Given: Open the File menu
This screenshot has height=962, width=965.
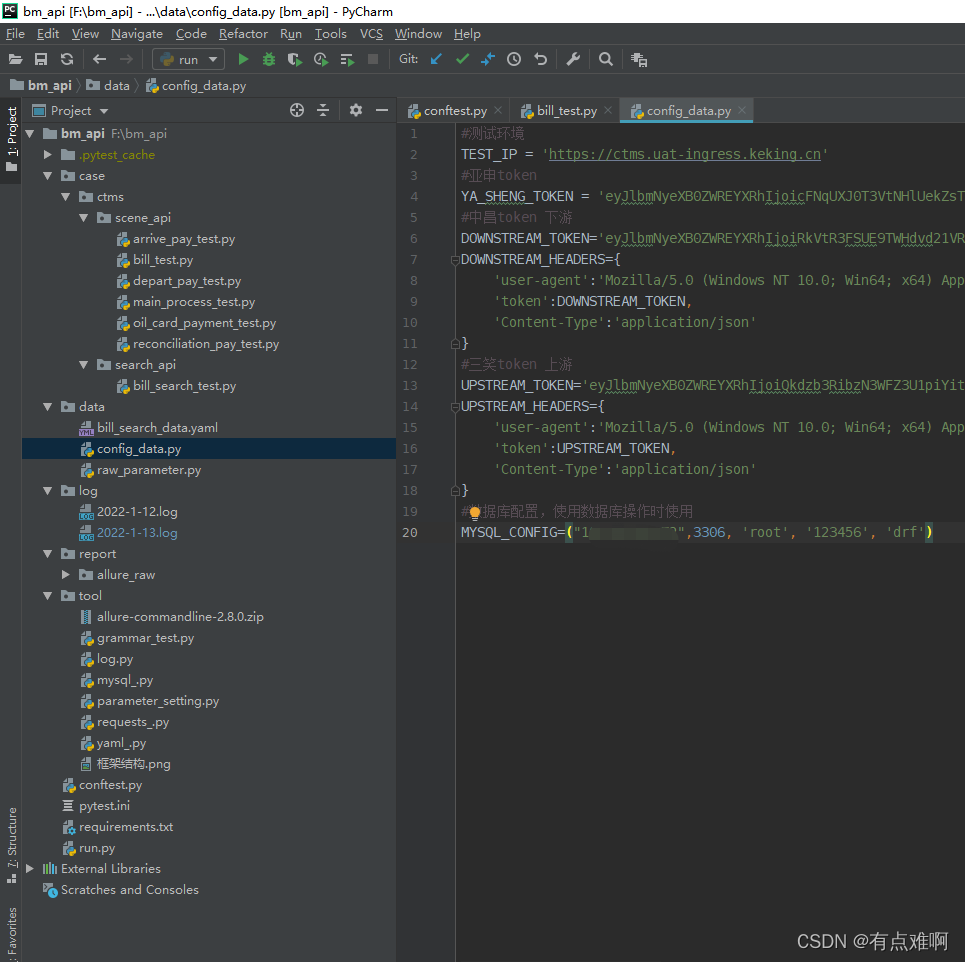Looking at the screenshot, I should 15,34.
